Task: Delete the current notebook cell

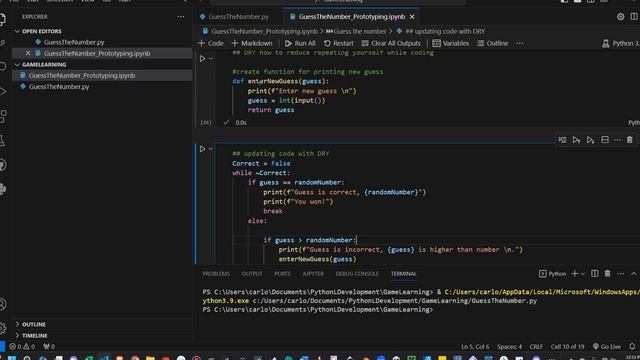Action: point(630,140)
